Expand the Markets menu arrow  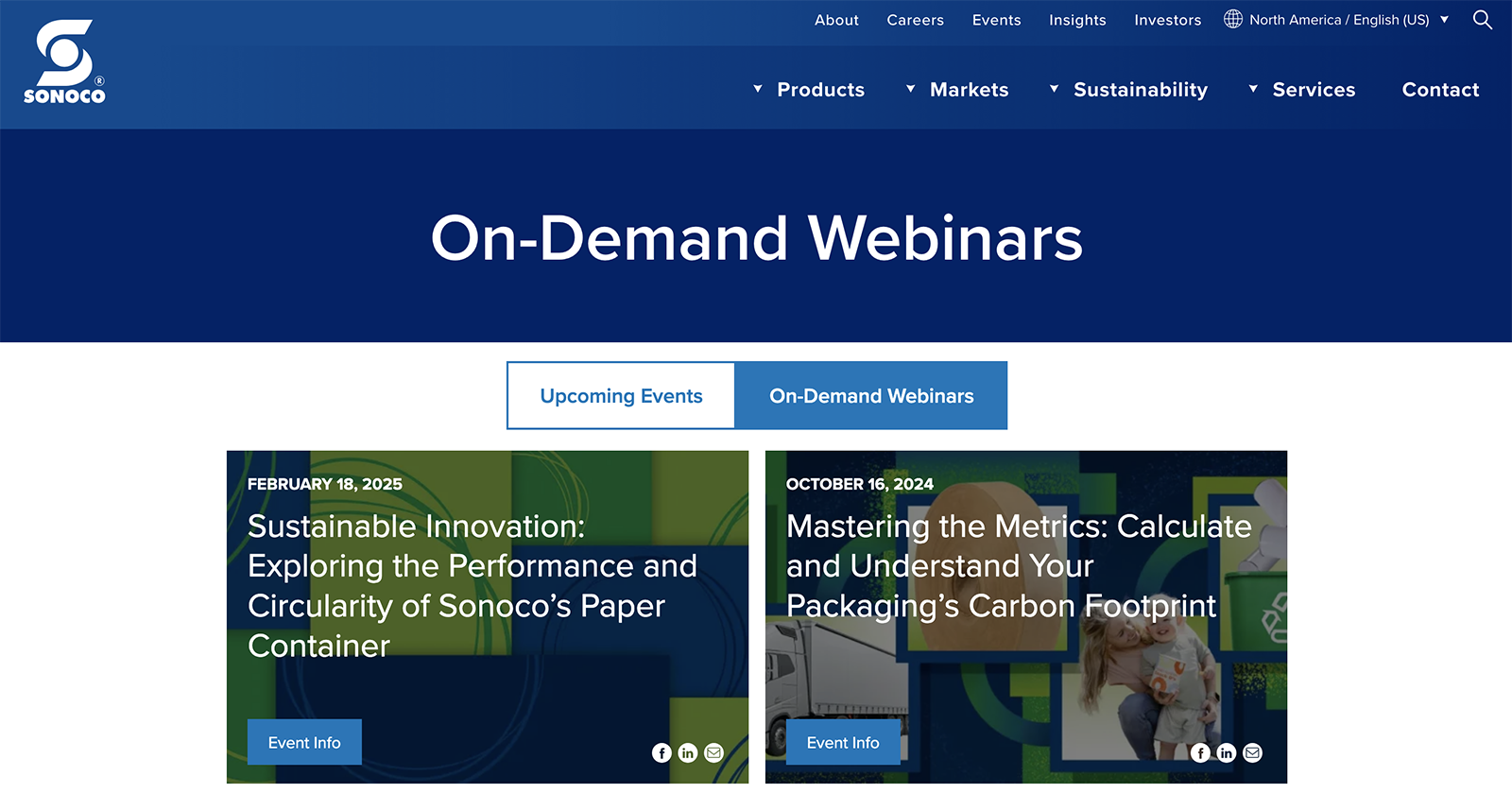(911, 89)
